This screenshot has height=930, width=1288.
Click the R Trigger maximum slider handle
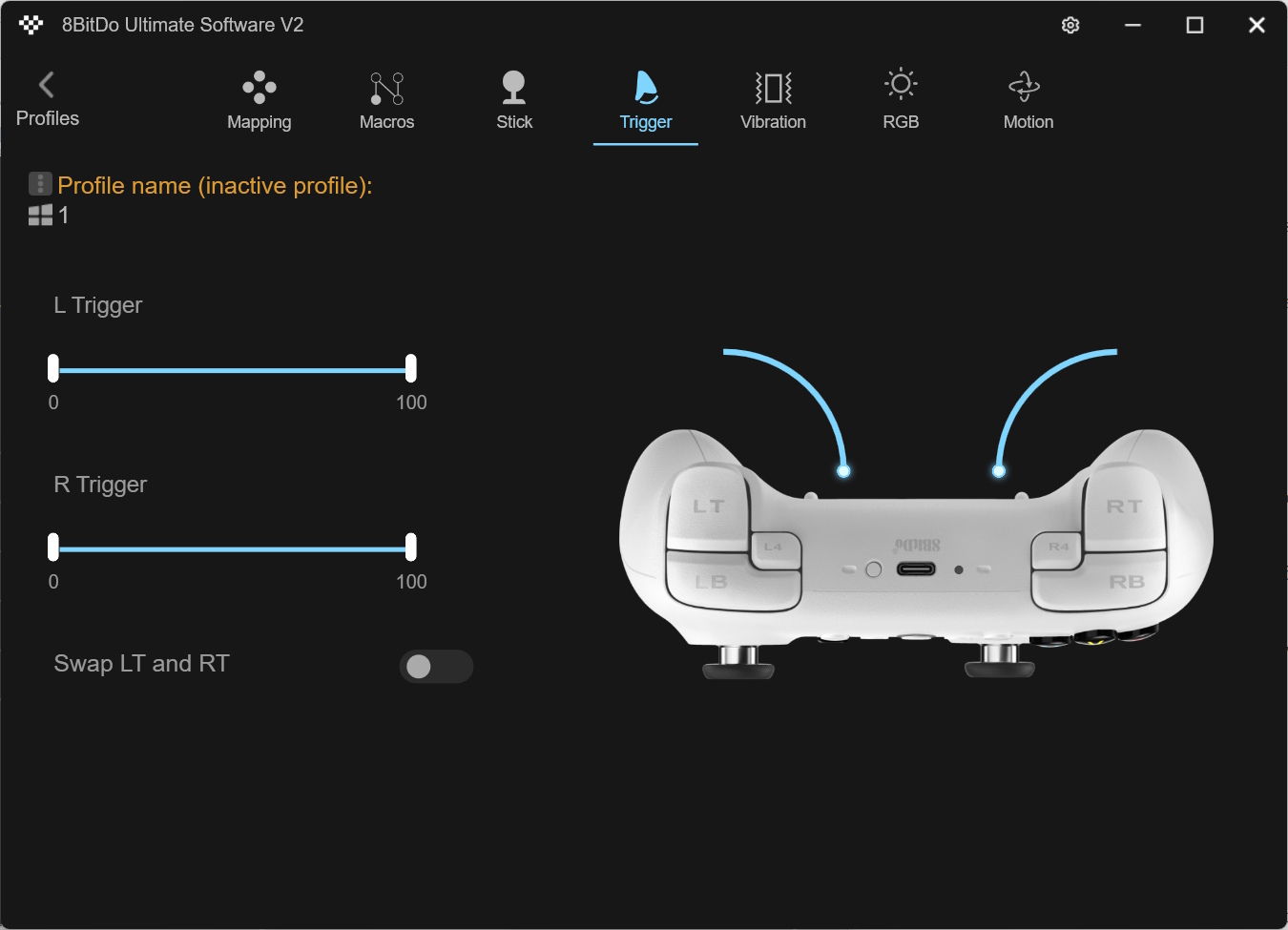(410, 548)
